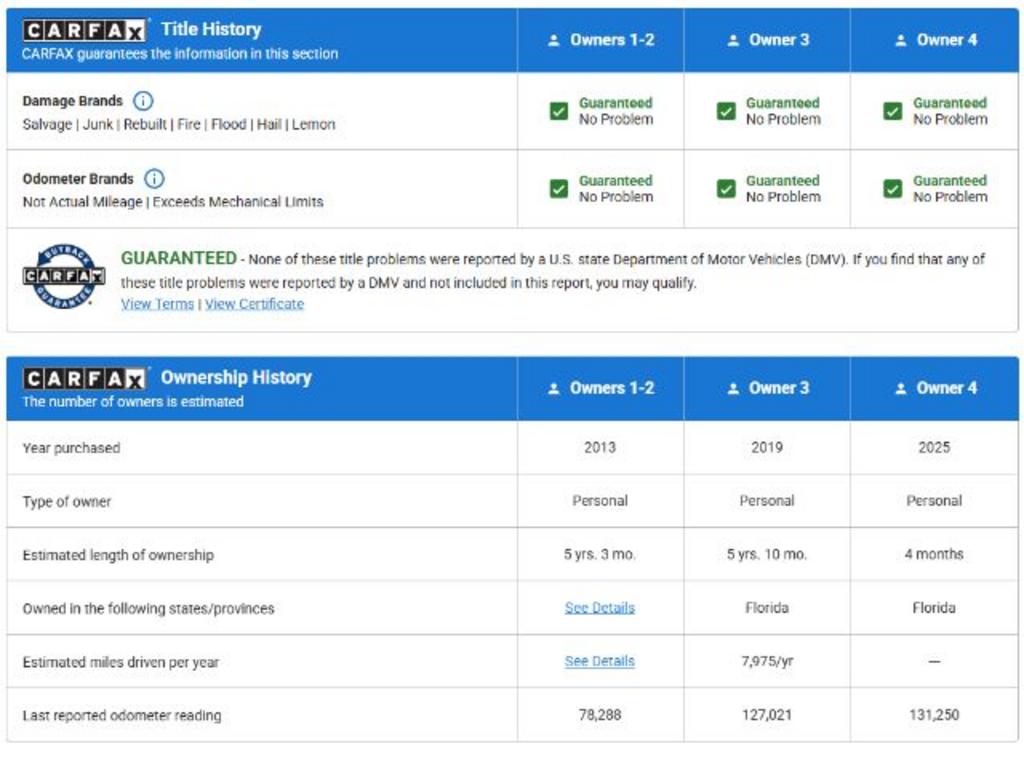Click 'The number of owners is estimated' subtitle

click(x=133, y=402)
